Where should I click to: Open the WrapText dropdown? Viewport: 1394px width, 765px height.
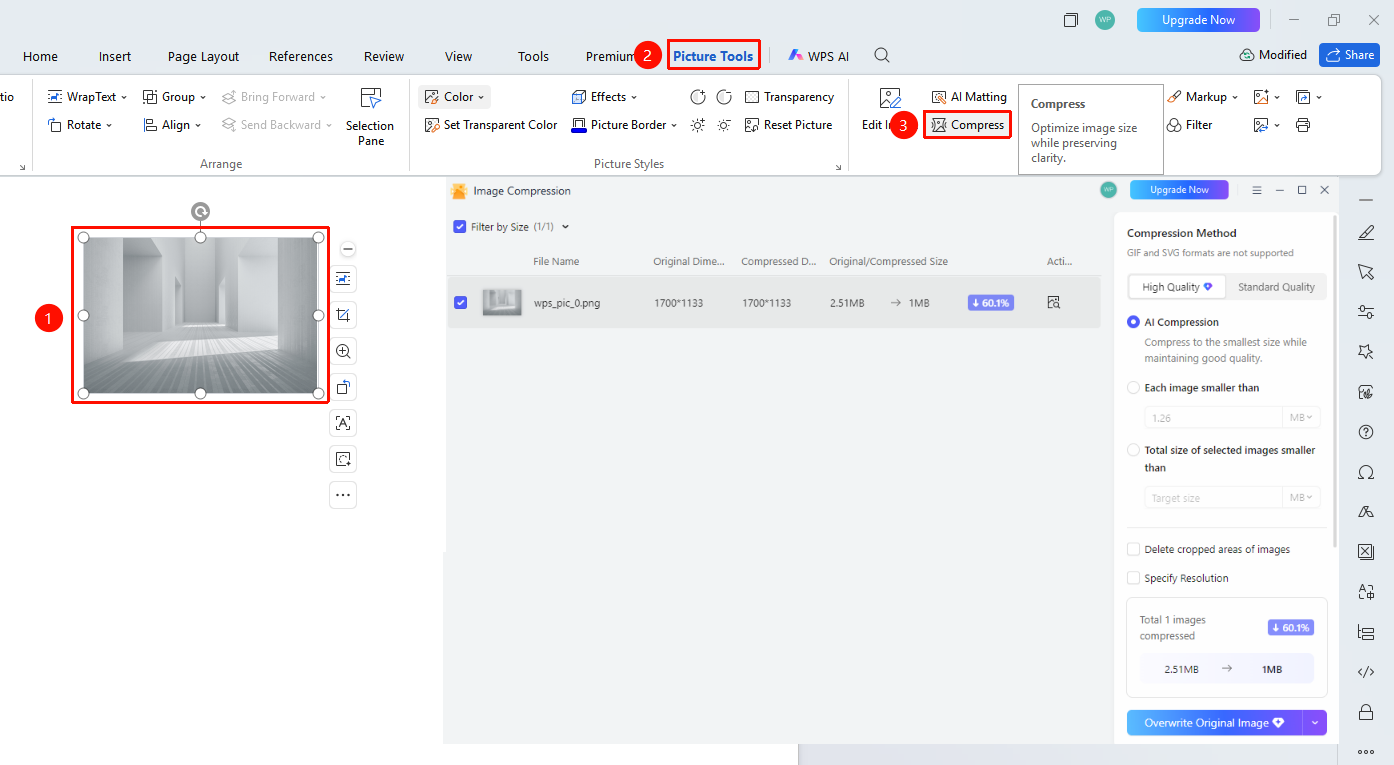[x=88, y=97]
